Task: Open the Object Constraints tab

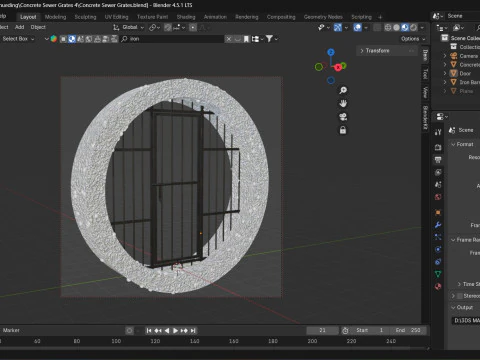Action: pyautogui.click(x=438, y=262)
